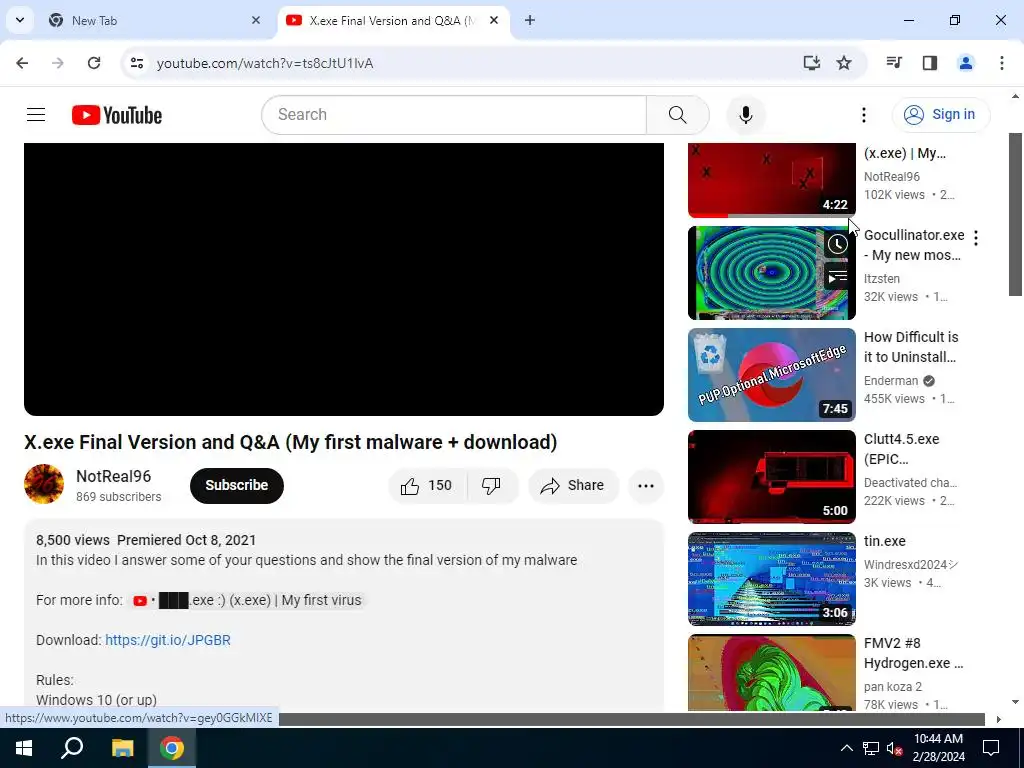1024x768 pixels.
Task: Open Clutt4.5.exe video thumbnail
Action: [x=771, y=477]
